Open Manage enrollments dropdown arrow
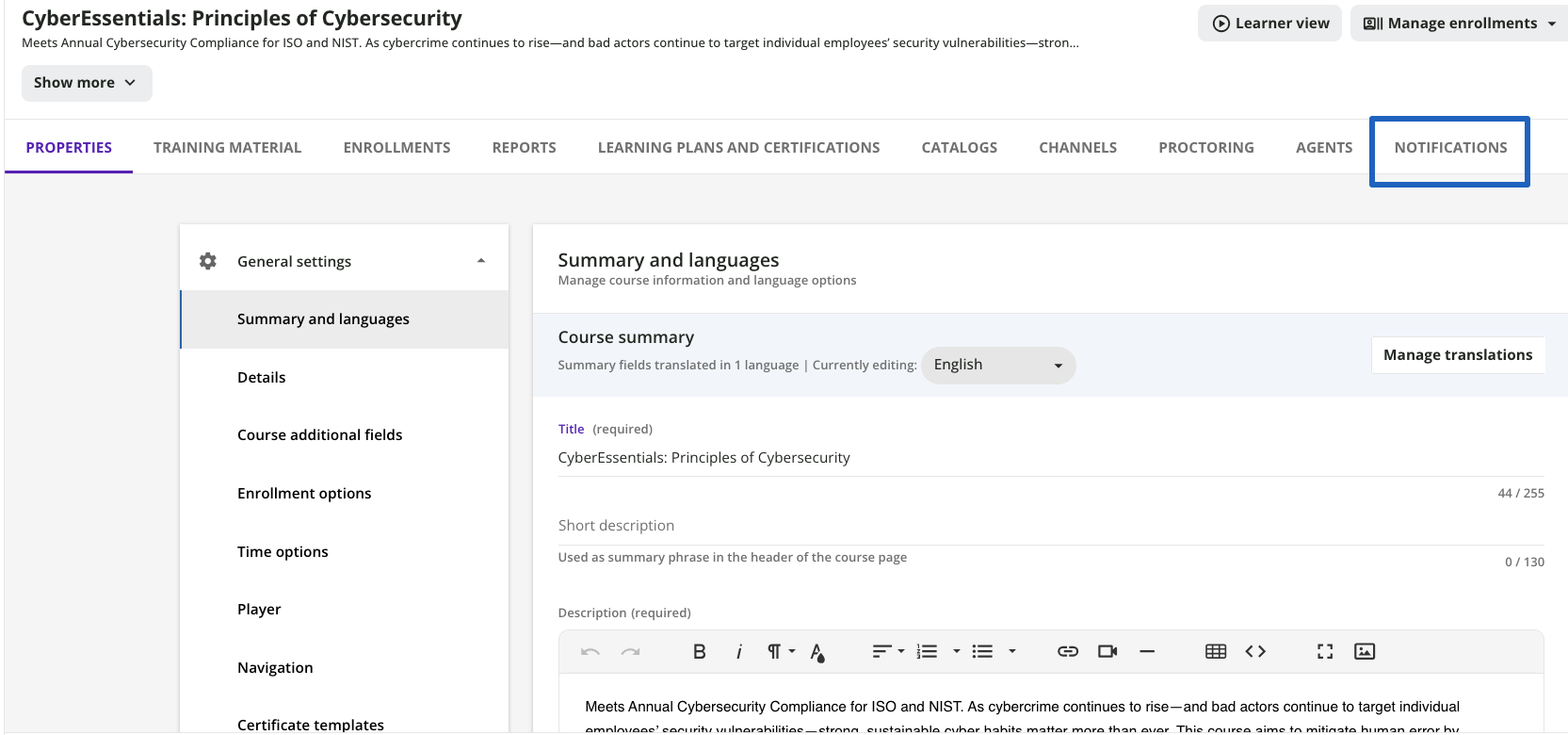The width and height of the screenshot is (1568, 735). (1552, 24)
